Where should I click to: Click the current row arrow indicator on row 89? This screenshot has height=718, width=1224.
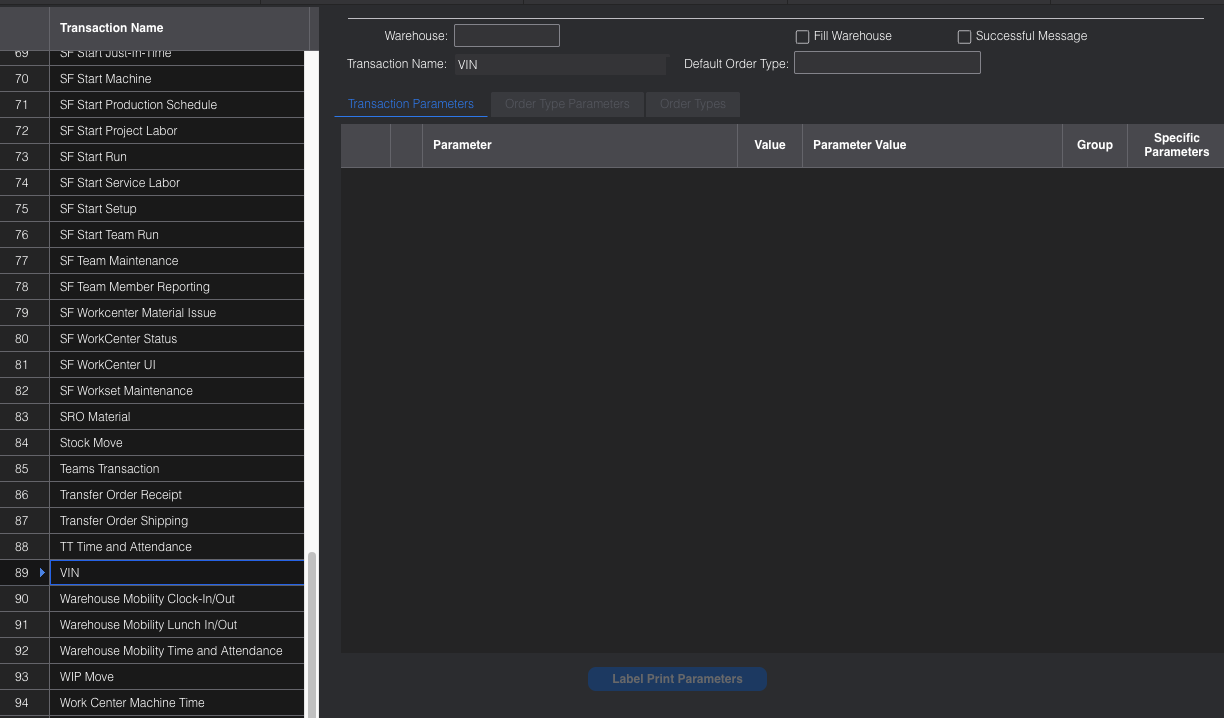pyautogui.click(x=42, y=573)
